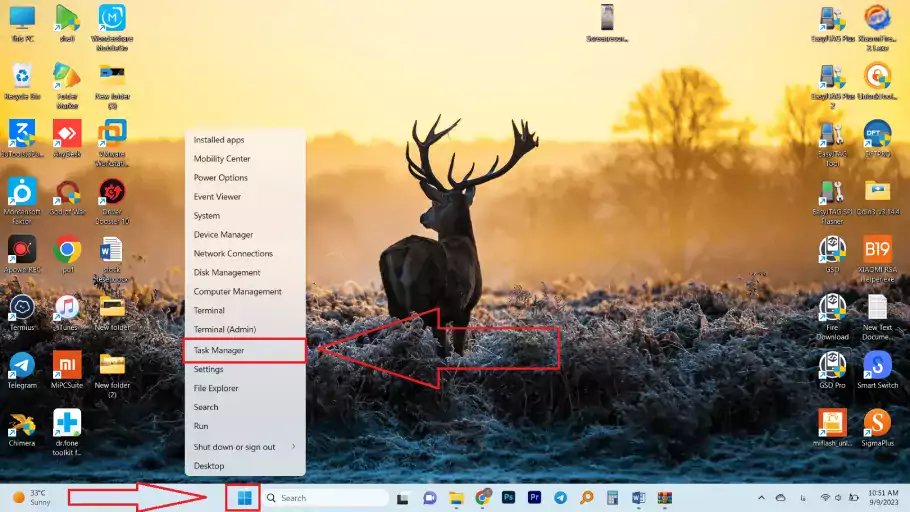Select the MiPCSuite desktop shortcut
Screen dimensions: 910x512
tap(67, 367)
